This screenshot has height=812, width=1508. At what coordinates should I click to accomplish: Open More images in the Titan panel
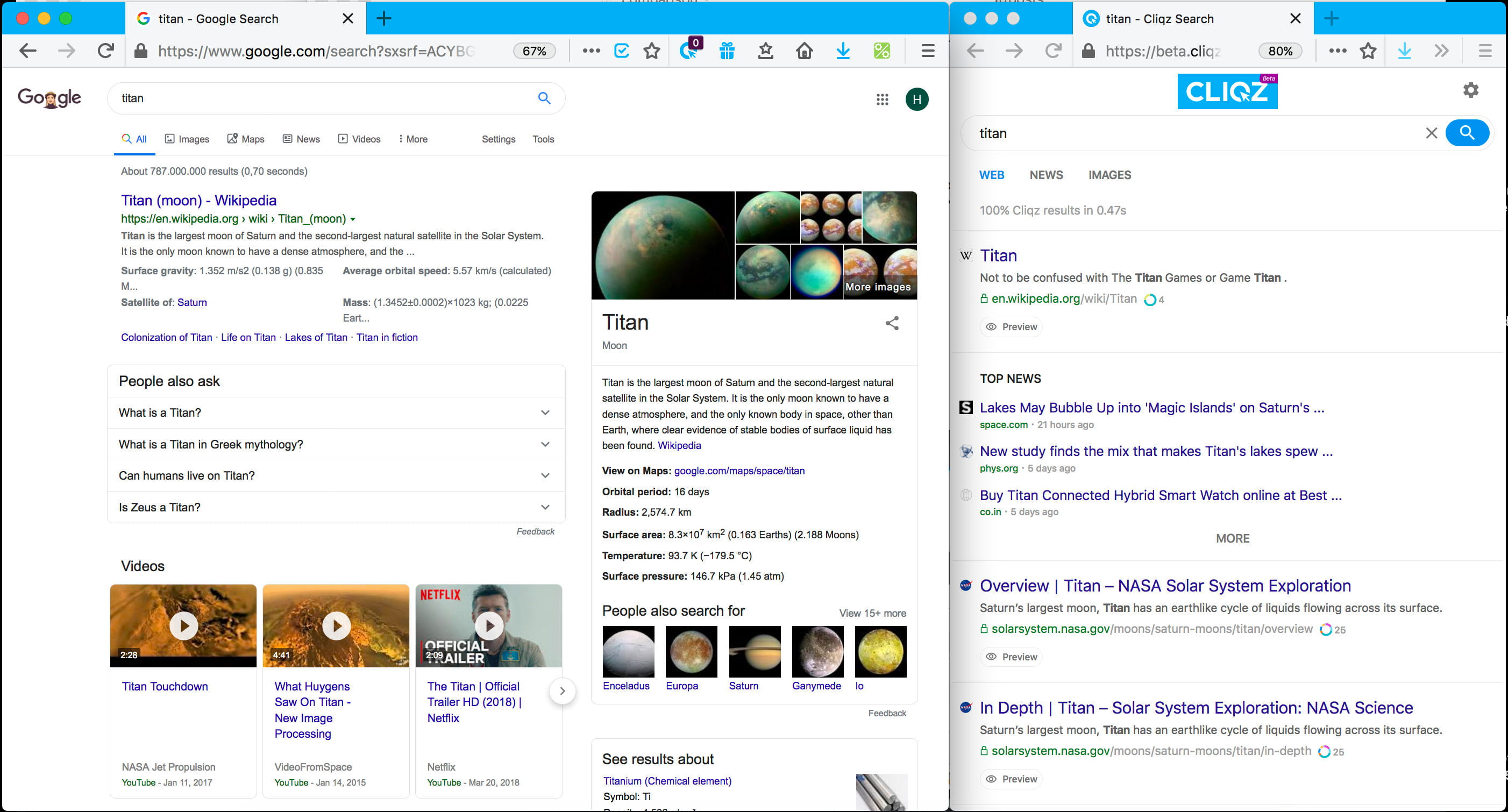pyautogui.click(x=878, y=287)
